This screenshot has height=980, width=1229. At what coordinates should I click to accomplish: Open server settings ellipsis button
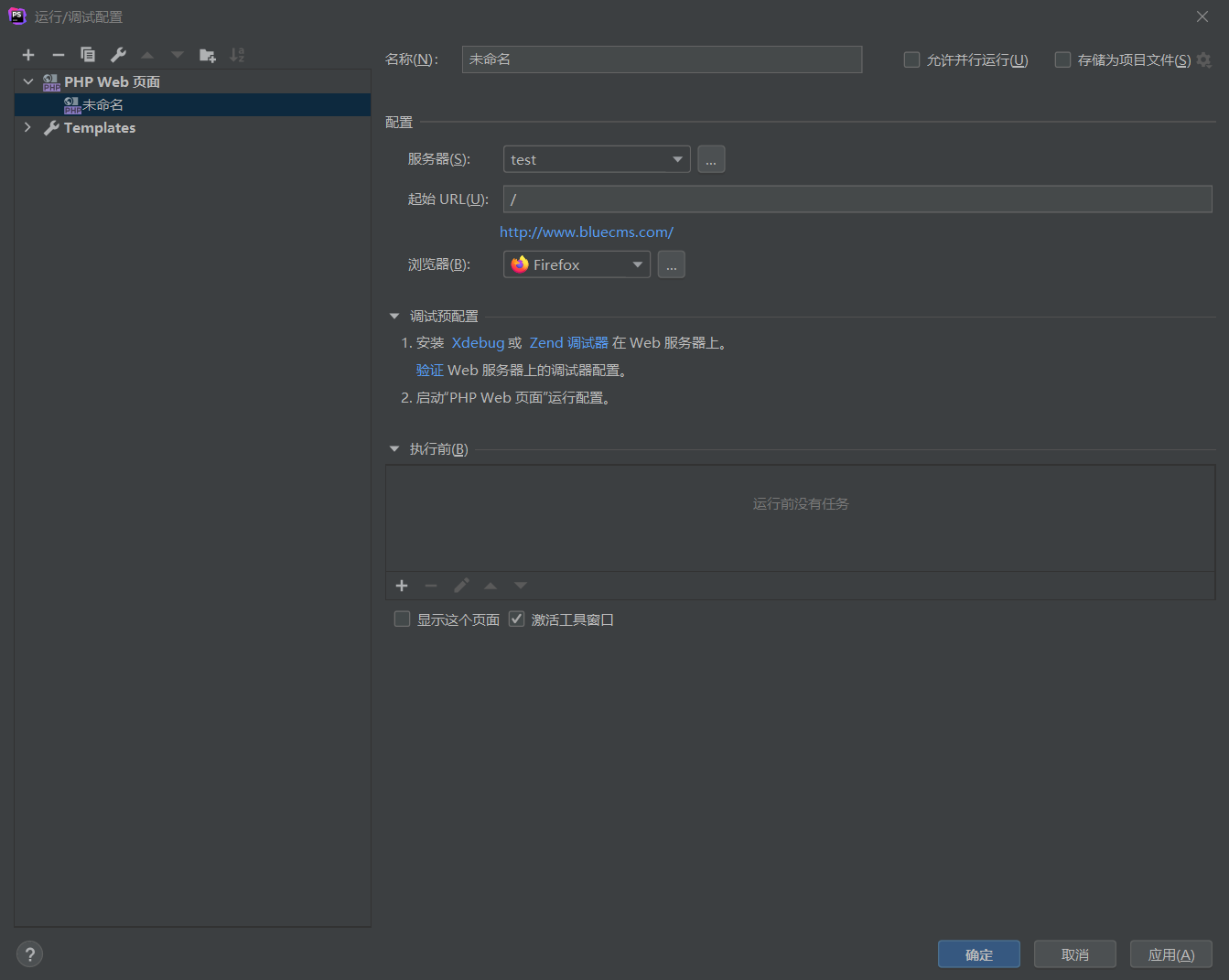[711, 159]
